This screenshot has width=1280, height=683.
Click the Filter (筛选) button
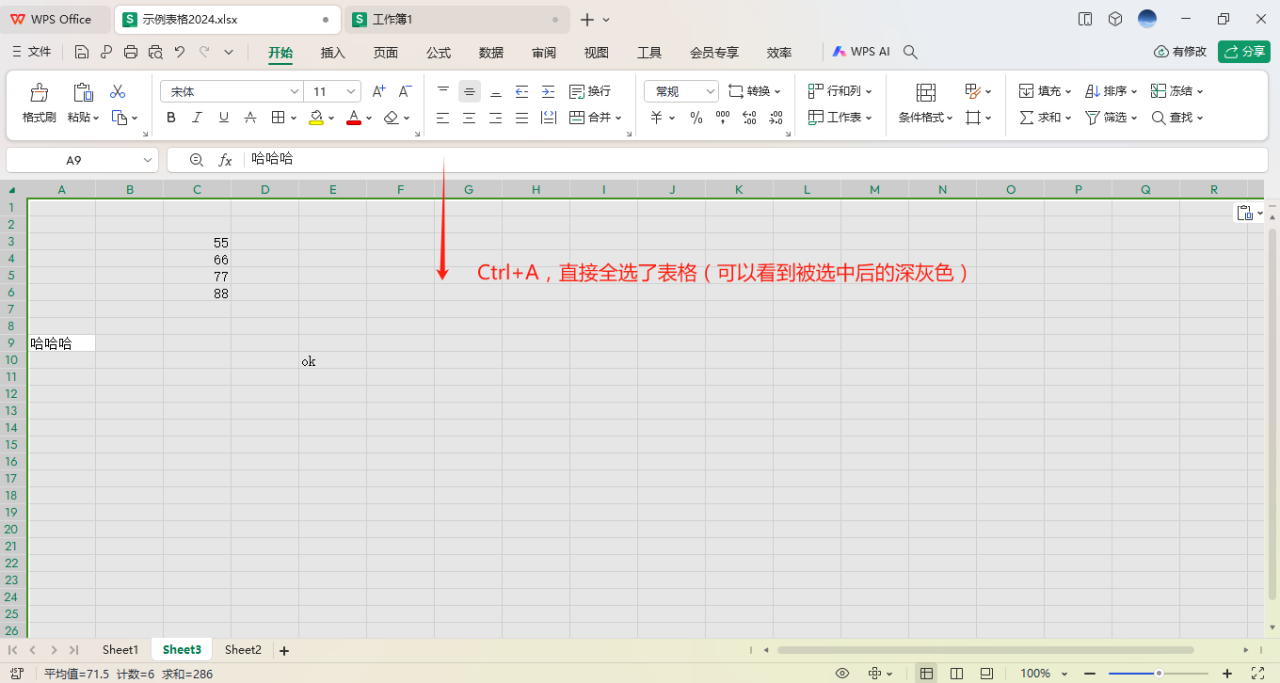(x=1111, y=118)
